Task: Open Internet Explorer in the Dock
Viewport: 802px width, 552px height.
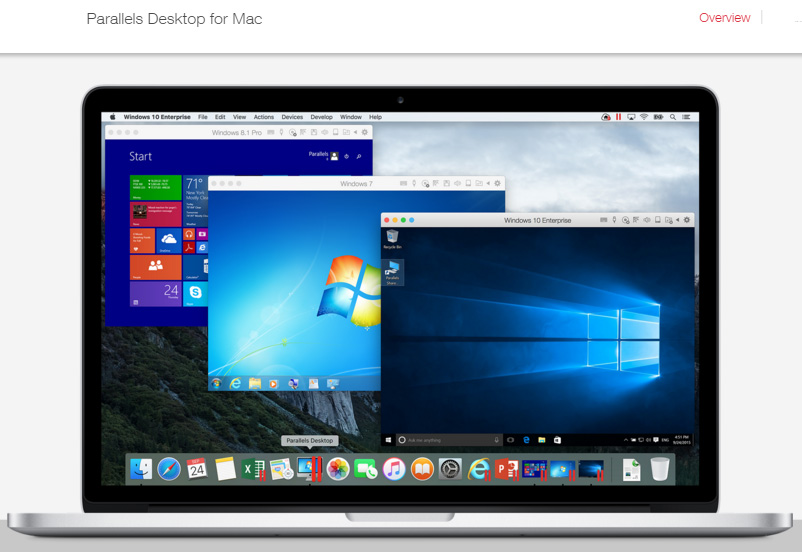Action: click(x=479, y=469)
